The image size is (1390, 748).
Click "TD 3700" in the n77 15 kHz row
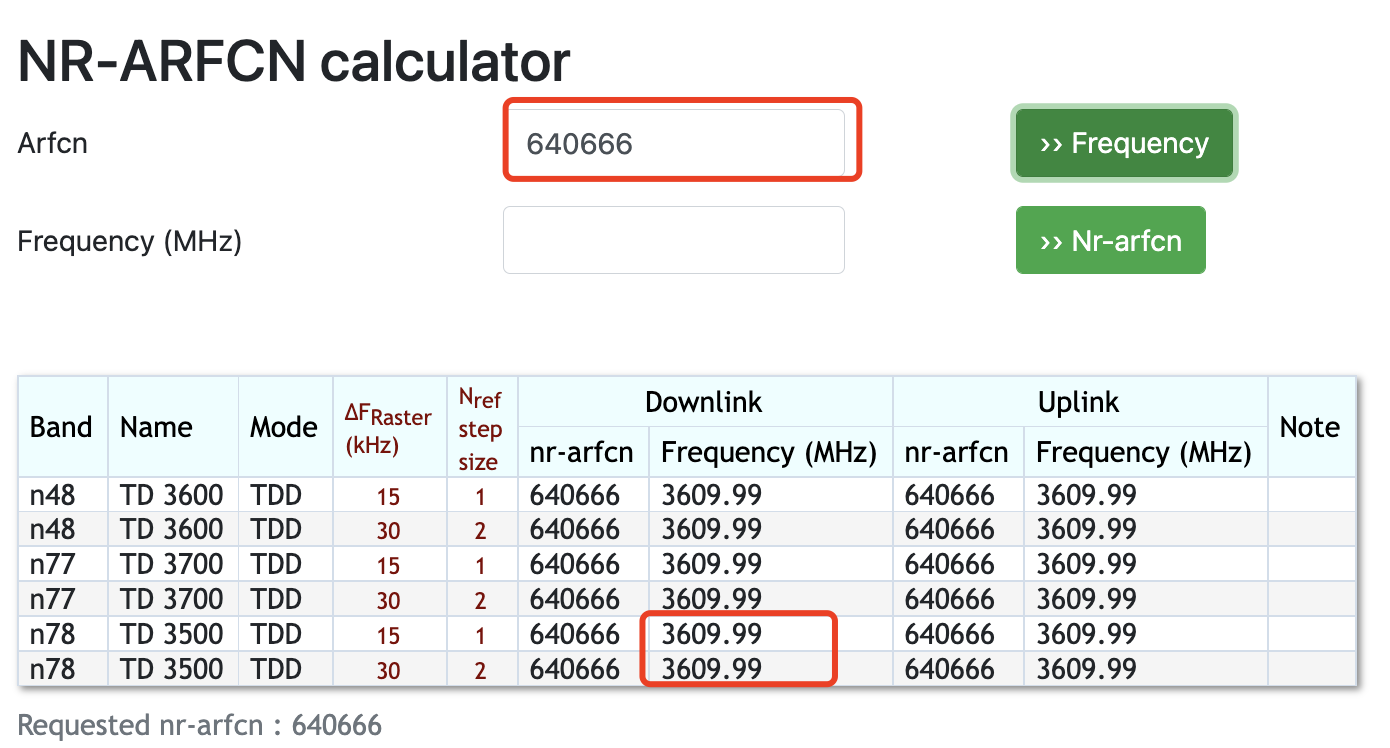171,564
